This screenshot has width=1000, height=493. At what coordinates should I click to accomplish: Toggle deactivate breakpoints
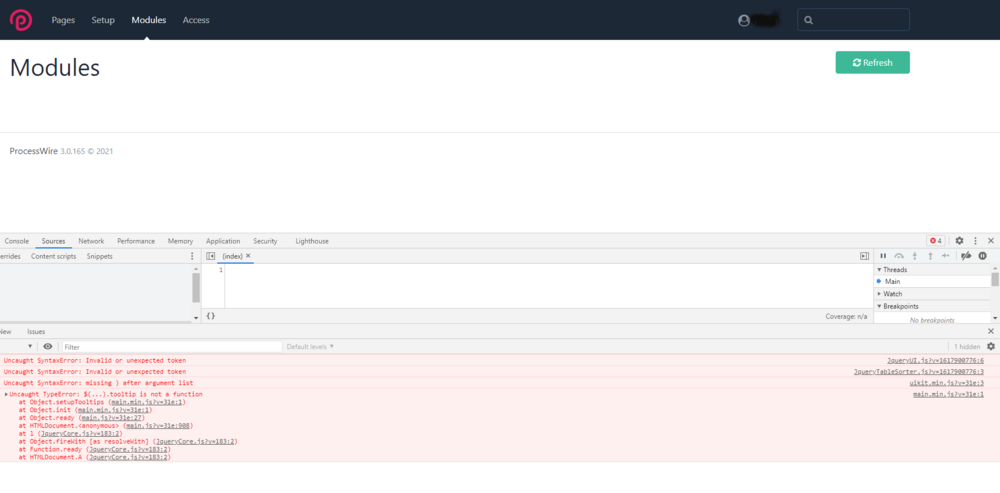point(966,256)
